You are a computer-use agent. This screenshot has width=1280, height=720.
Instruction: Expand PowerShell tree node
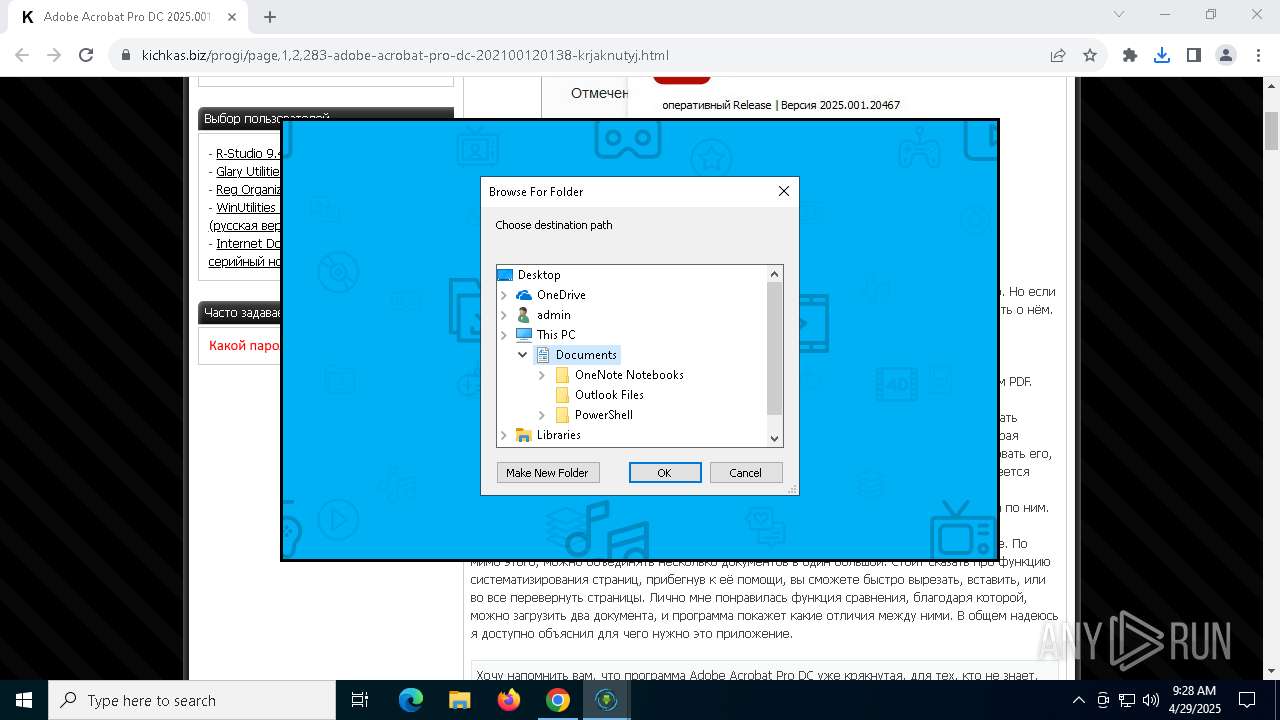pos(542,415)
